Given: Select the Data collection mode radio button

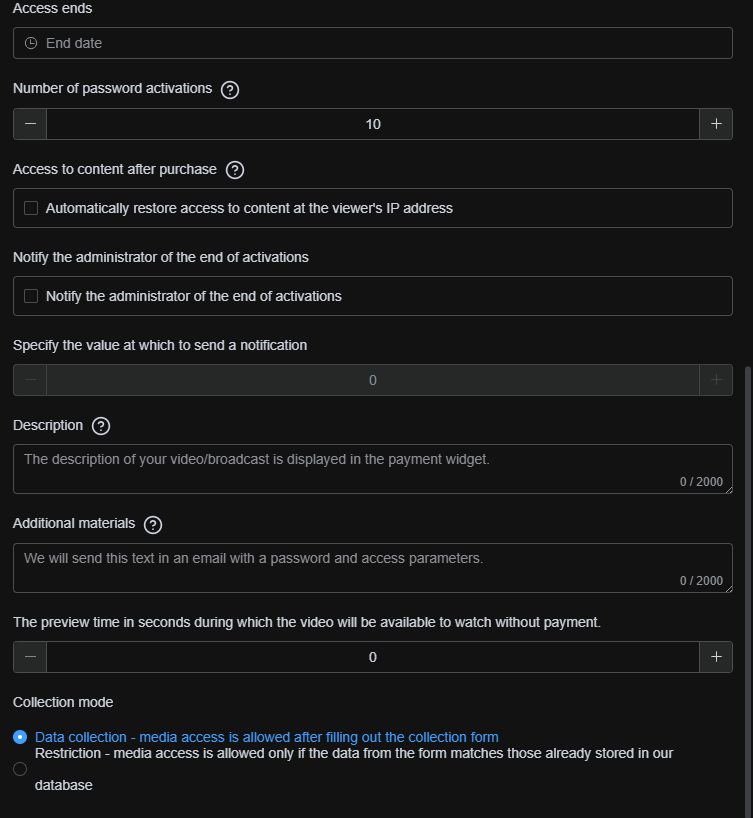Looking at the screenshot, I should (20, 737).
